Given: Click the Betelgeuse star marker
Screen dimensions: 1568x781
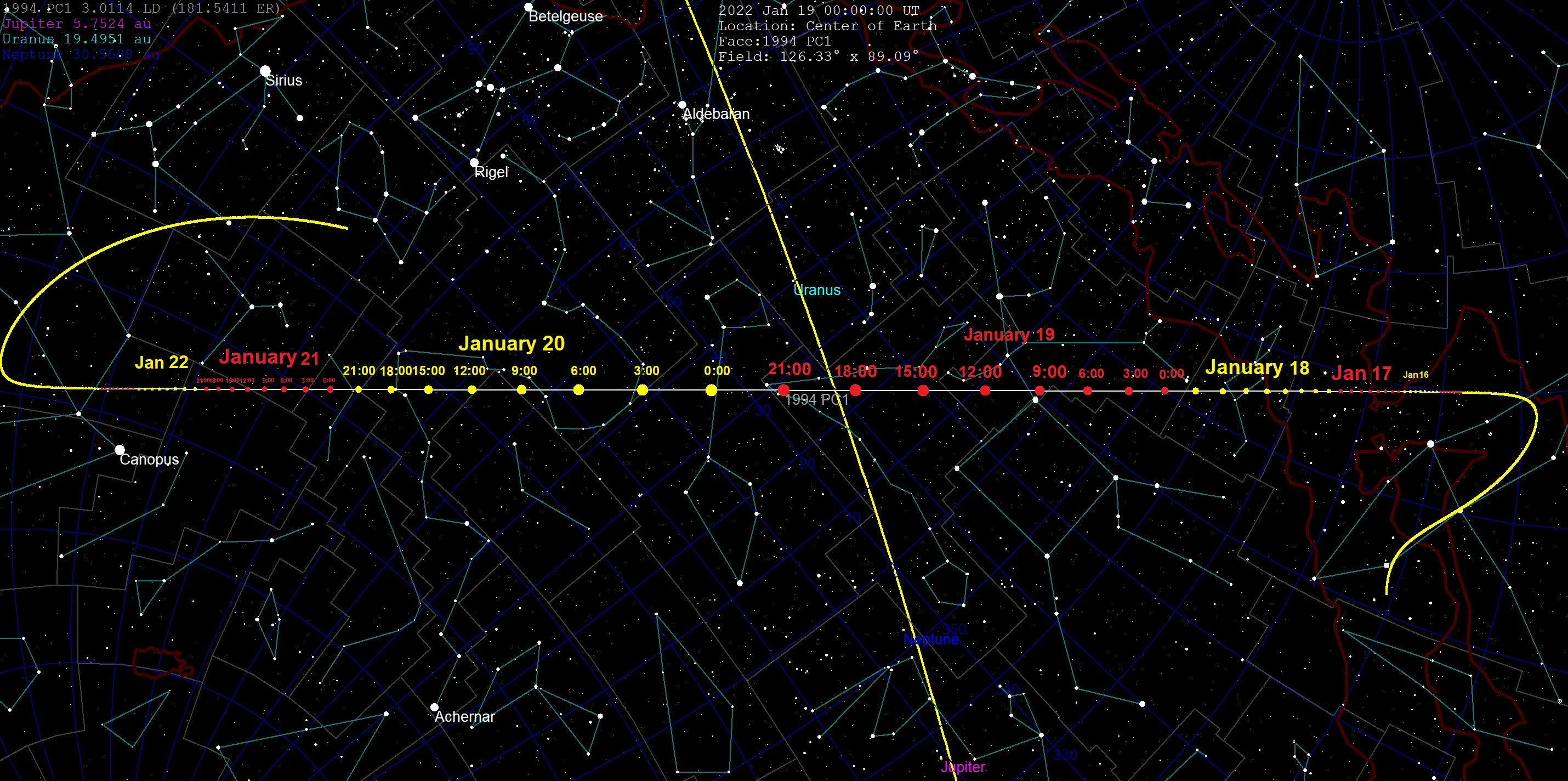Looking at the screenshot, I should (529, 7).
